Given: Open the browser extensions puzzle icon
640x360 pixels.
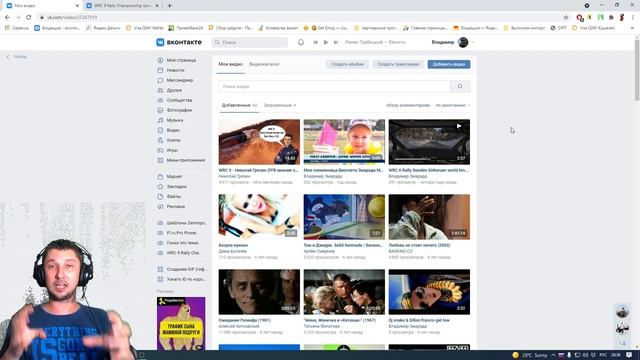Looking at the screenshot, I should click(x=611, y=18).
